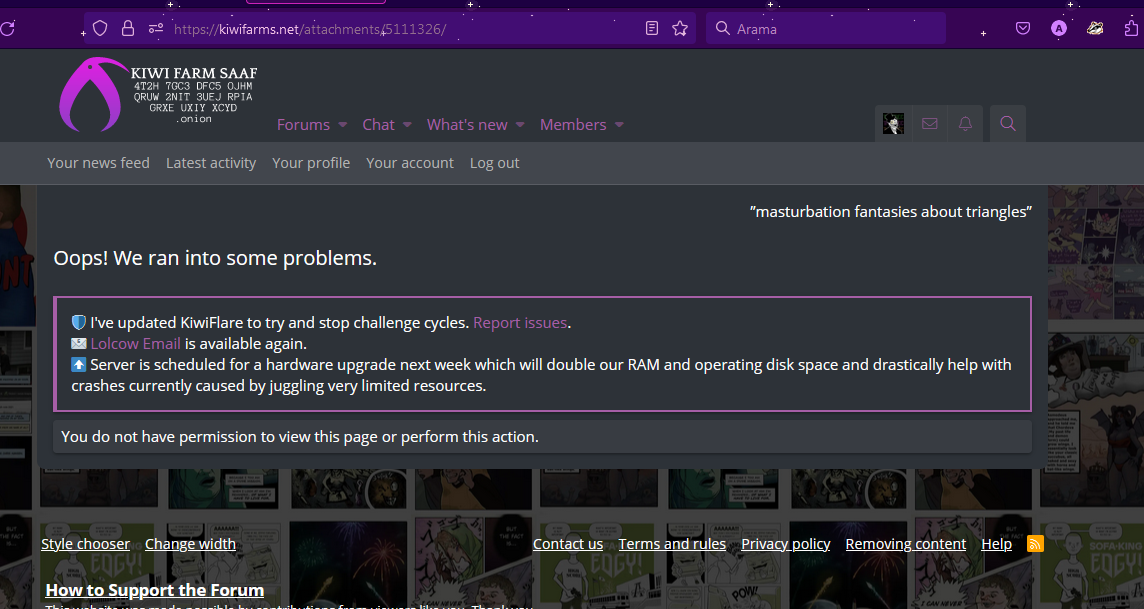Open the alerts bell icon

965,124
